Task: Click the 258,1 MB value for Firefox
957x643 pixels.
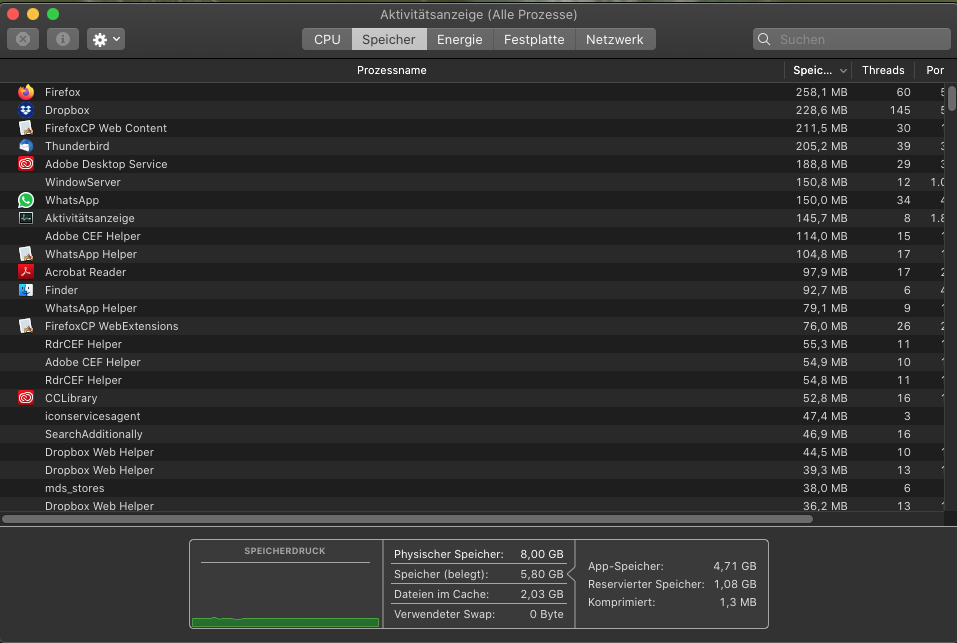Action: (x=822, y=92)
